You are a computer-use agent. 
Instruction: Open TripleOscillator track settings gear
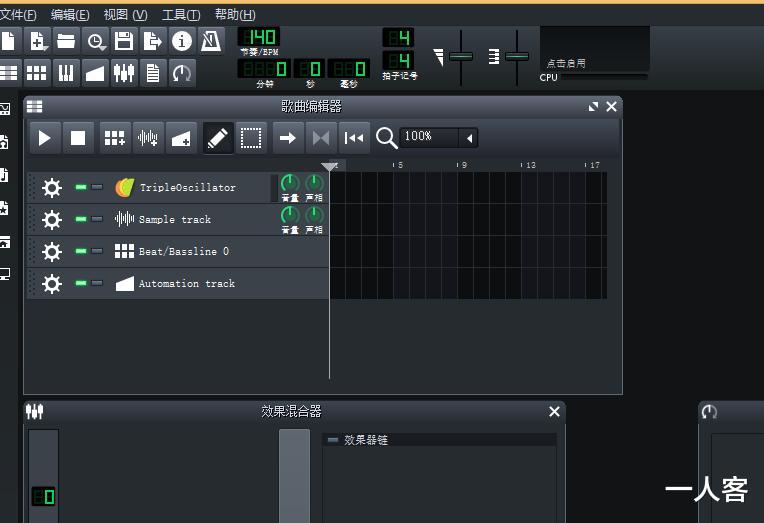tap(52, 188)
